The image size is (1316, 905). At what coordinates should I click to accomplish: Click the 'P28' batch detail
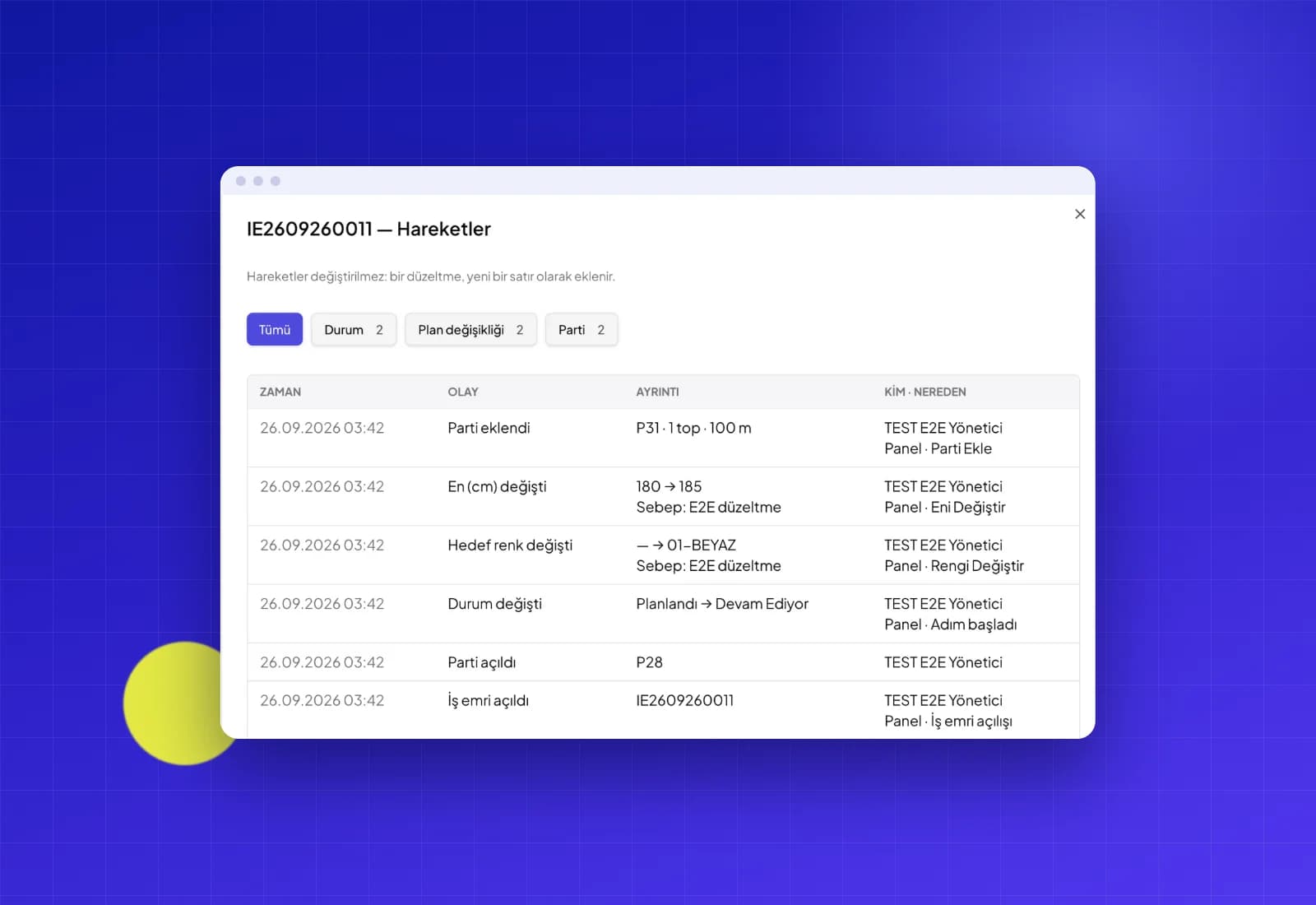click(x=649, y=662)
